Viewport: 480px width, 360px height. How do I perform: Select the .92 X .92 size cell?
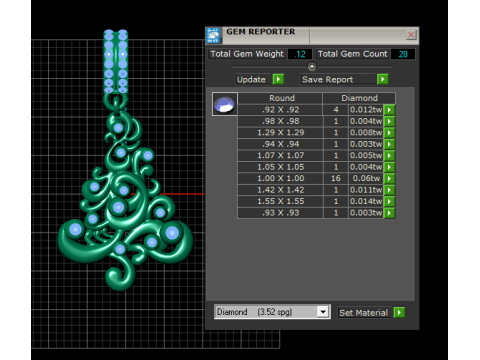[280, 110]
